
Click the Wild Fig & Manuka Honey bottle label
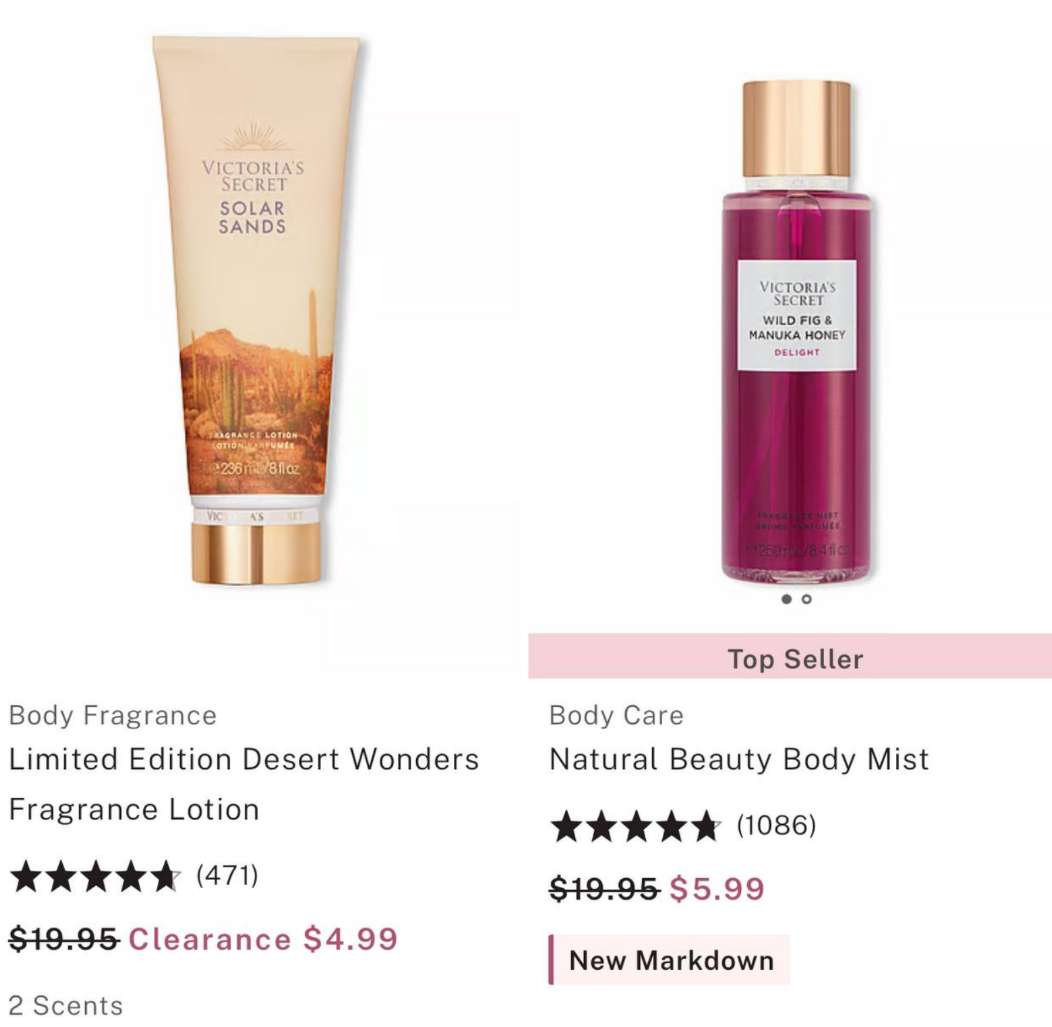pyautogui.click(x=796, y=315)
